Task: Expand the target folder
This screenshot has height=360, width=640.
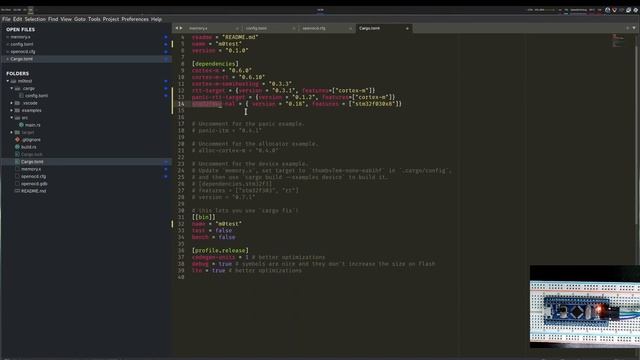Action: [x=11, y=133]
